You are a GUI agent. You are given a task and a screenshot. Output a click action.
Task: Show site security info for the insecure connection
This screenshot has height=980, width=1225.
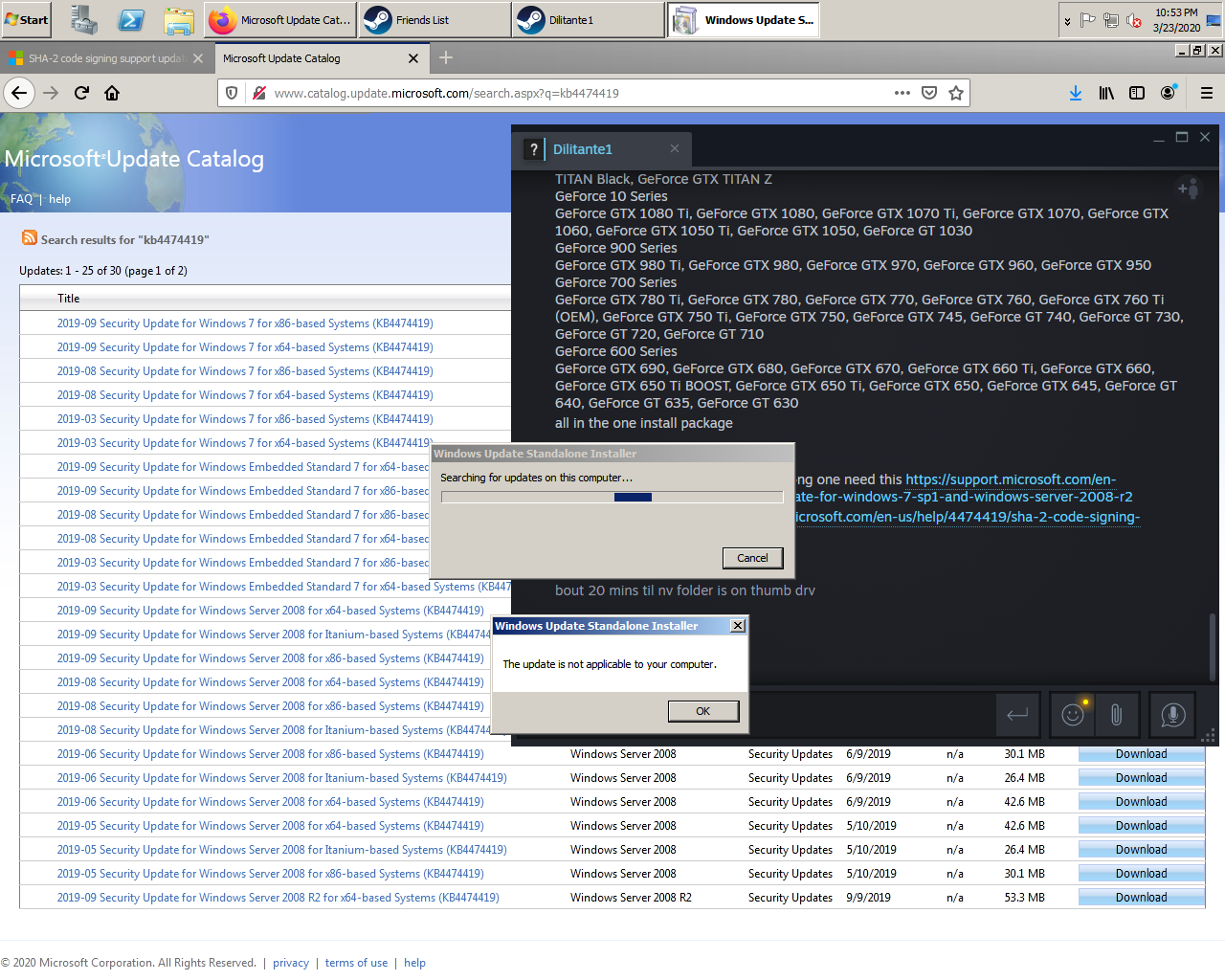[x=258, y=93]
